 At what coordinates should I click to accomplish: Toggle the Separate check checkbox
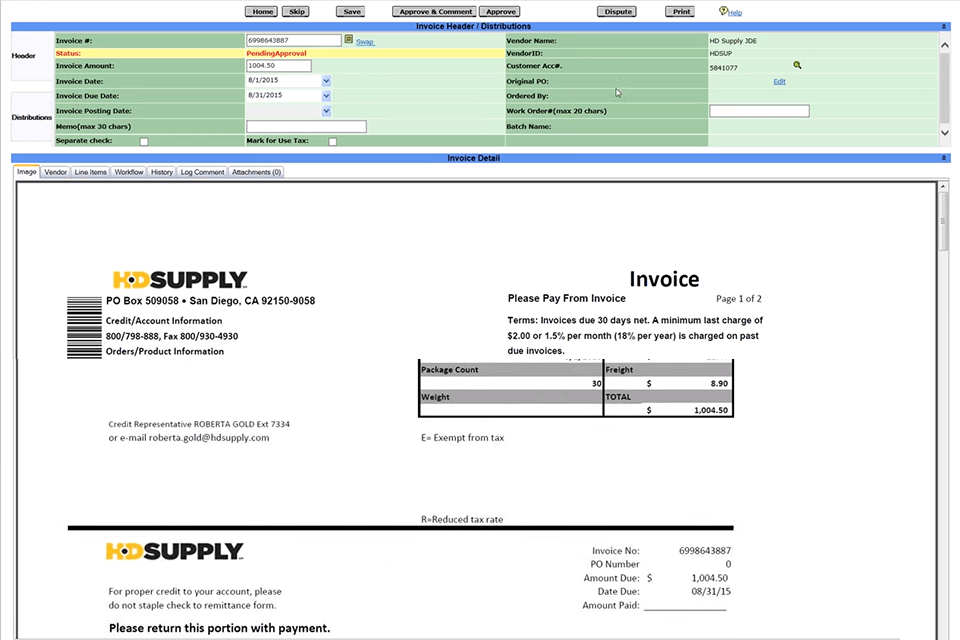click(x=144, y=141)
